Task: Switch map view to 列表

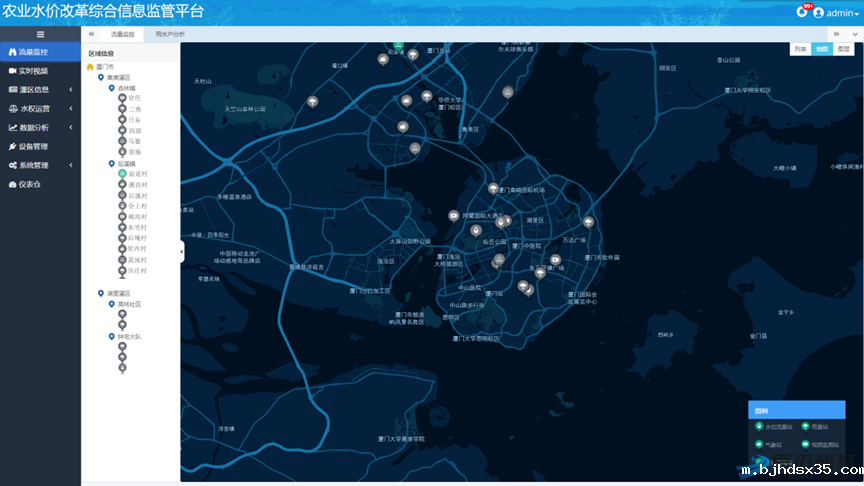Action: [x=800, y=48]
